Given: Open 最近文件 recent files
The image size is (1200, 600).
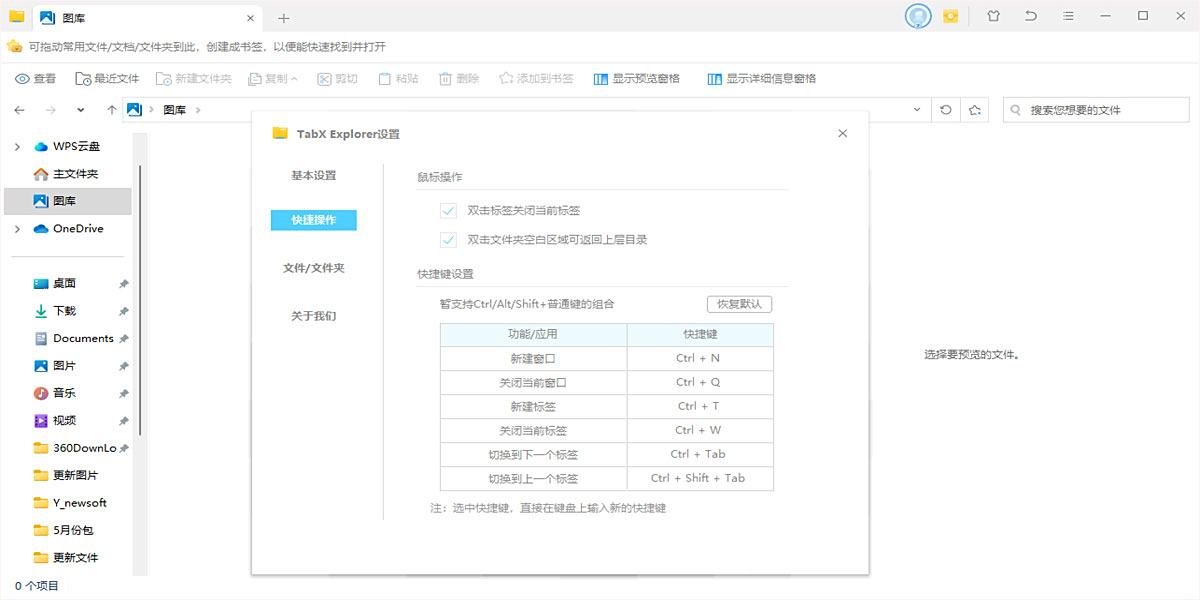Looking at the screenshot, I should click(x=107, y=79).
